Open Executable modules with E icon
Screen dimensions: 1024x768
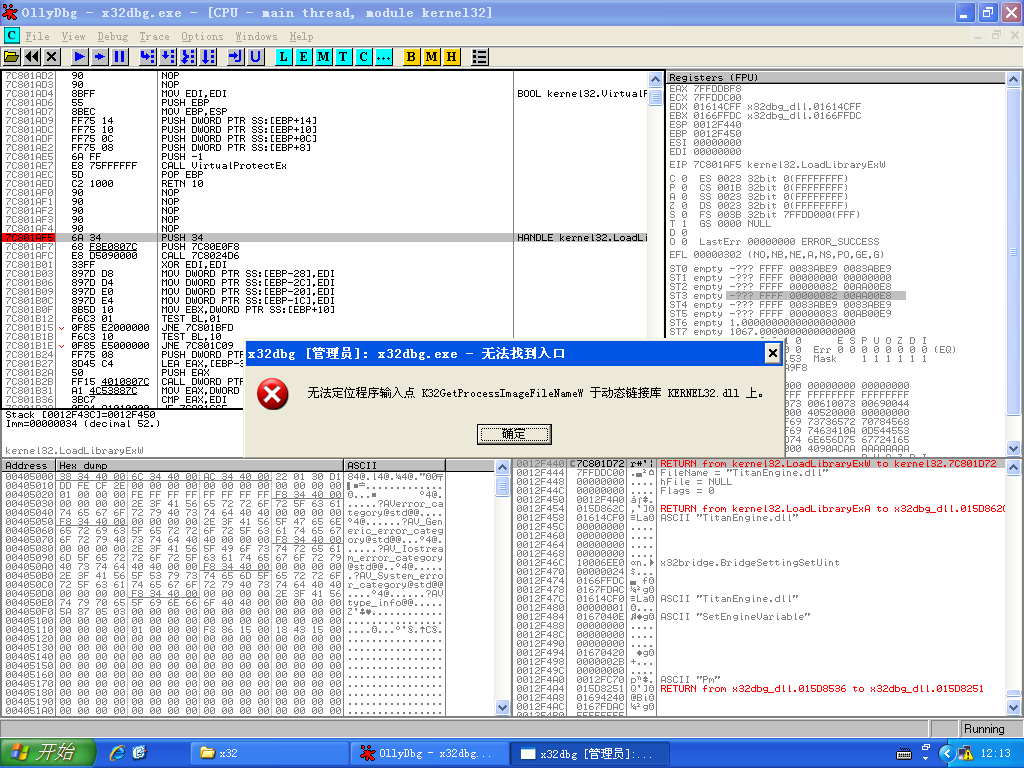click(303, 57)
